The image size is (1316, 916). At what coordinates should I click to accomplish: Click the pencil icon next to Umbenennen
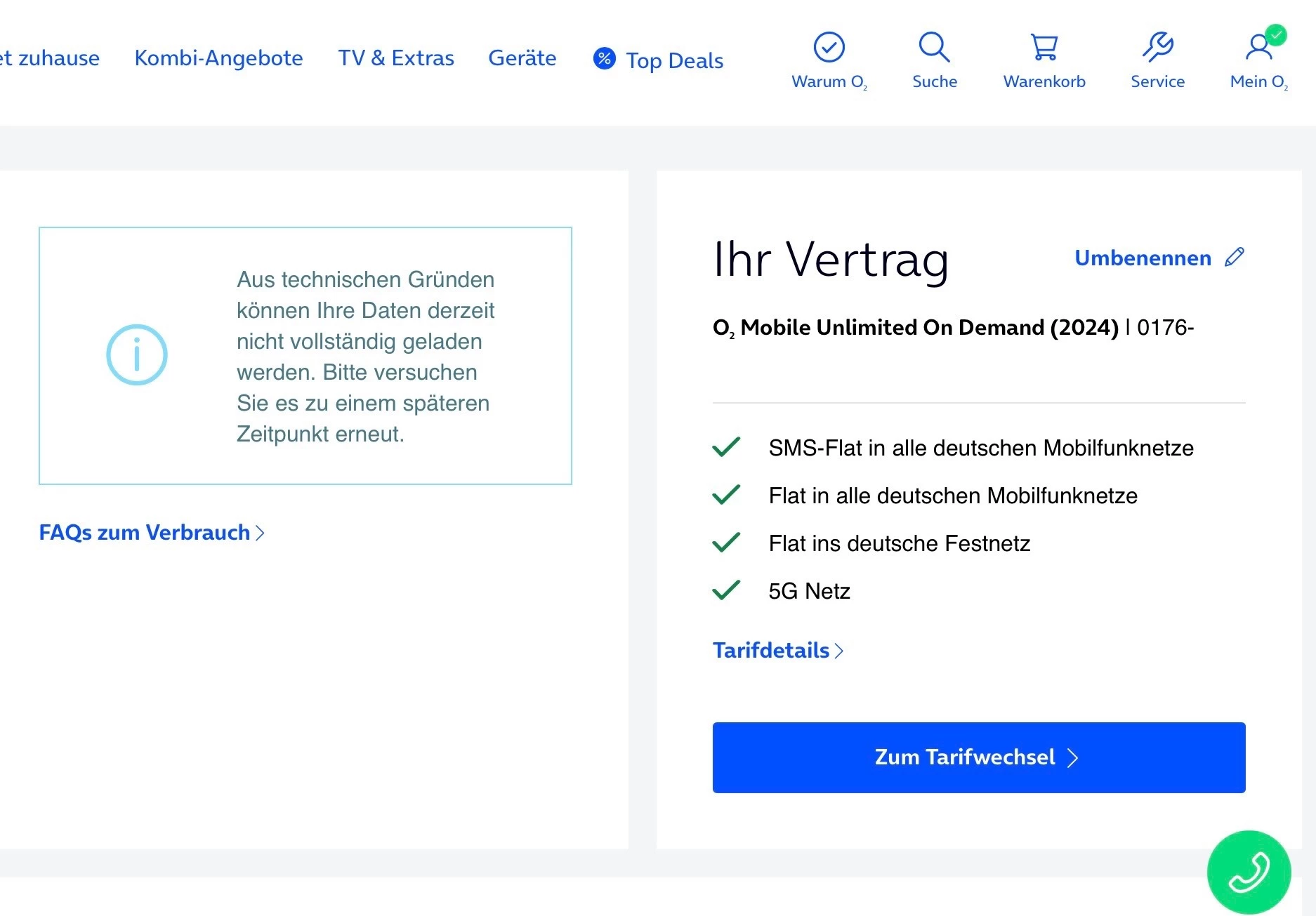click(1235, 258)
